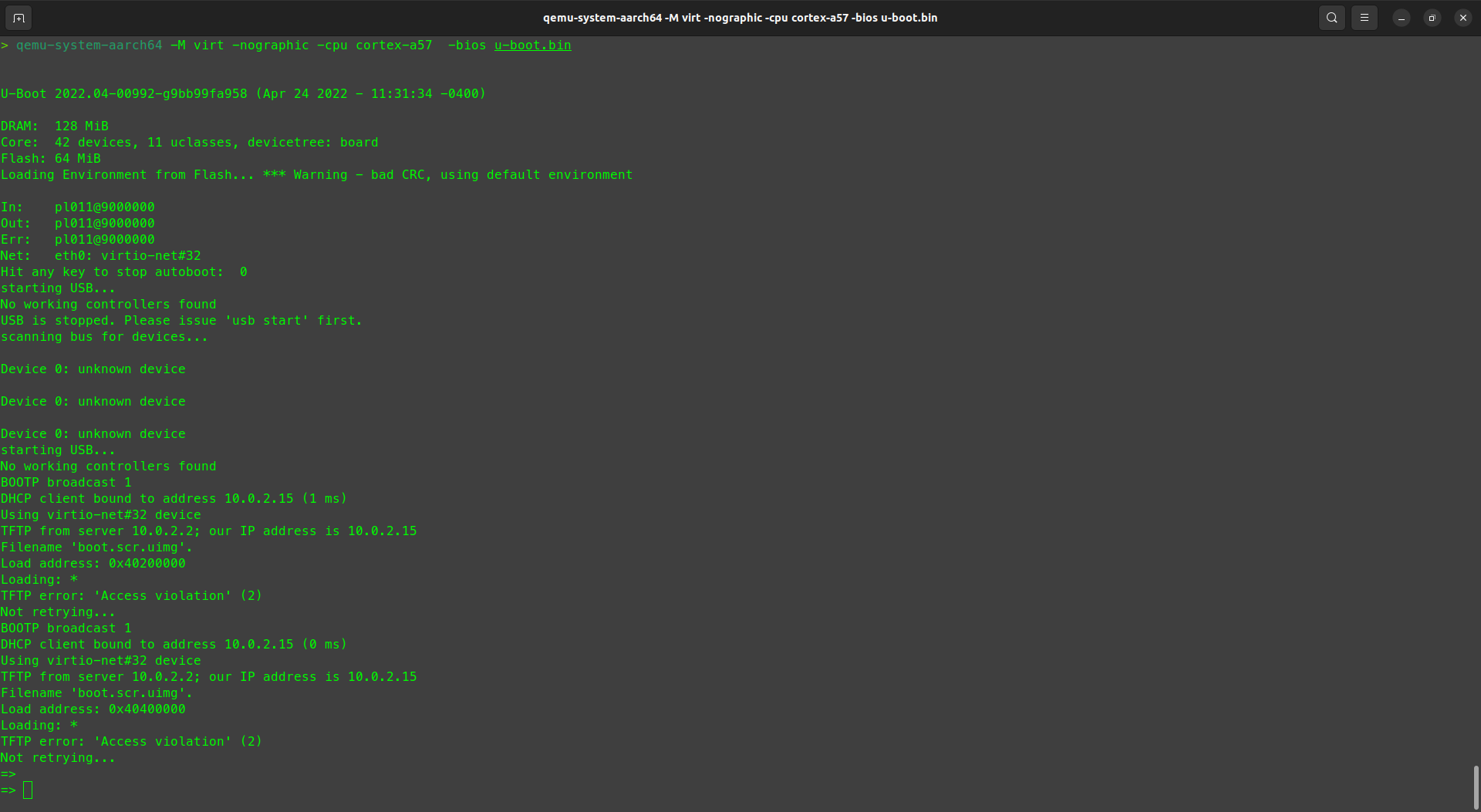This screenshot has height=812, width=1481.
Task: Click 'Err: pl011@9000000' line
Action: (x=78, y=240)
